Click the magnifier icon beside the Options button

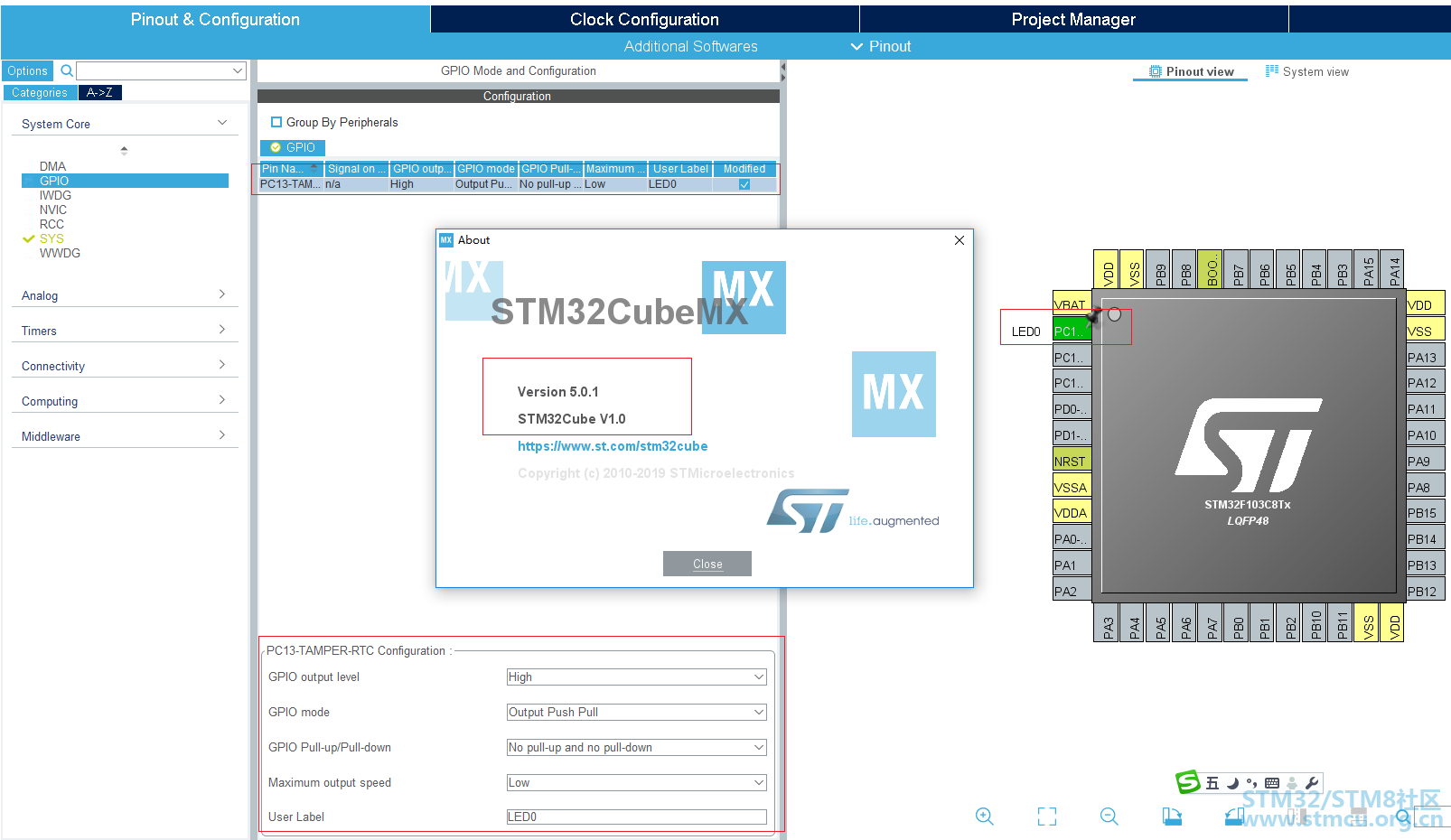coord(66,70)
